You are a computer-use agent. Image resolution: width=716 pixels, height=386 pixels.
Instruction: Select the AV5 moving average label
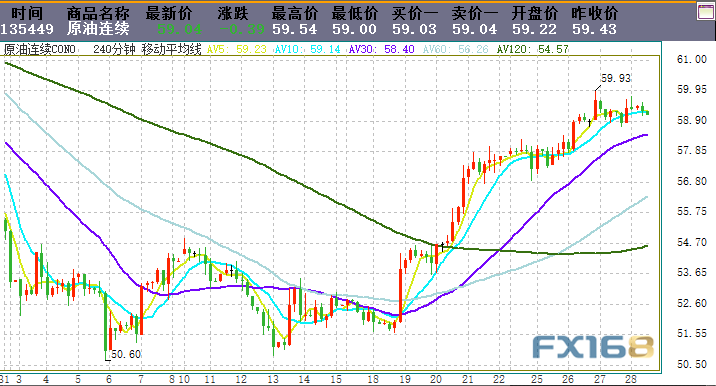237,49
